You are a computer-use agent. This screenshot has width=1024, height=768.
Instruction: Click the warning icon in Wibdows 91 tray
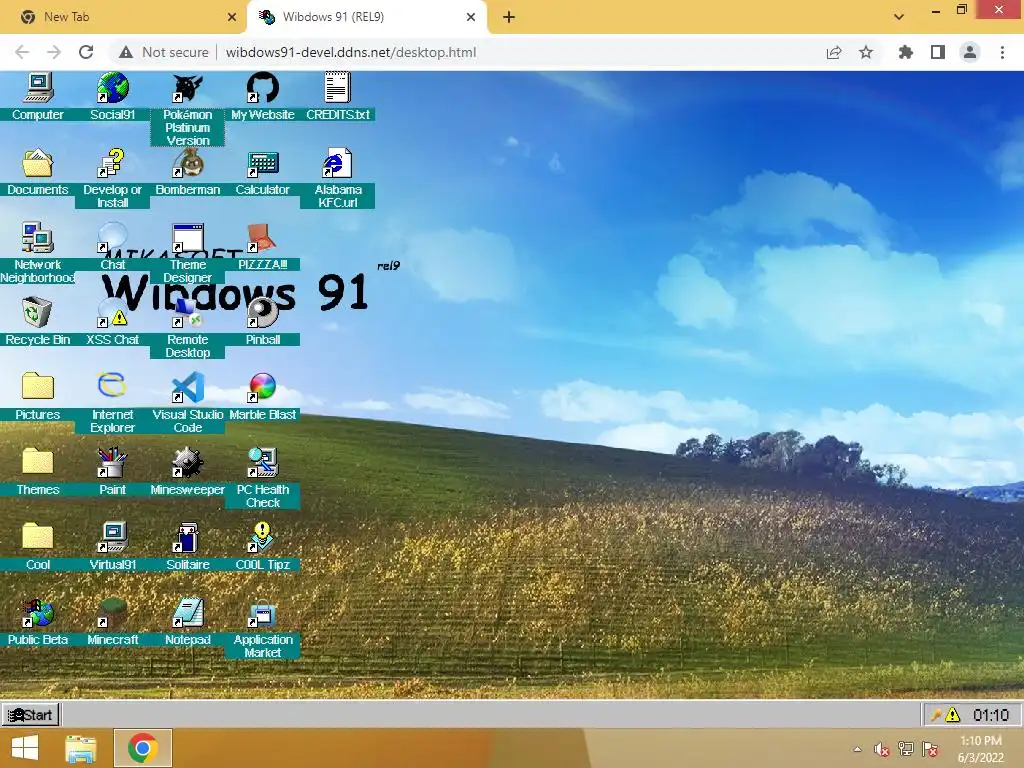953,715
